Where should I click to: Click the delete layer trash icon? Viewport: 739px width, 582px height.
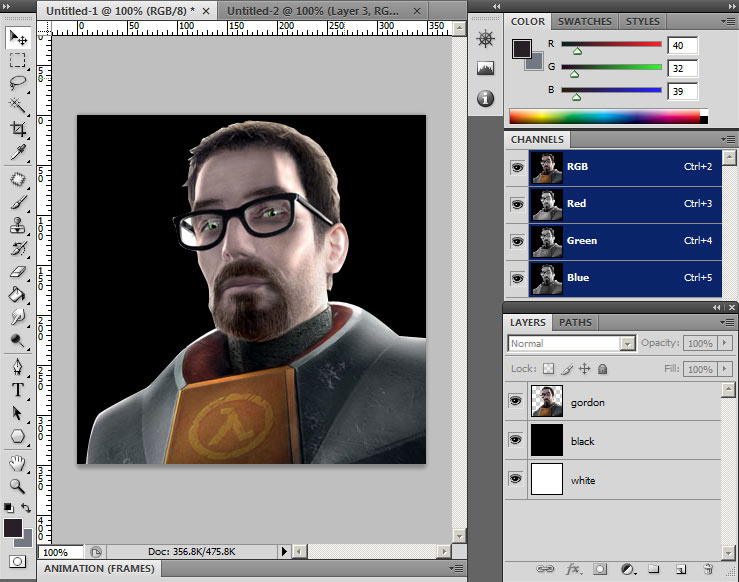[708, 569]
